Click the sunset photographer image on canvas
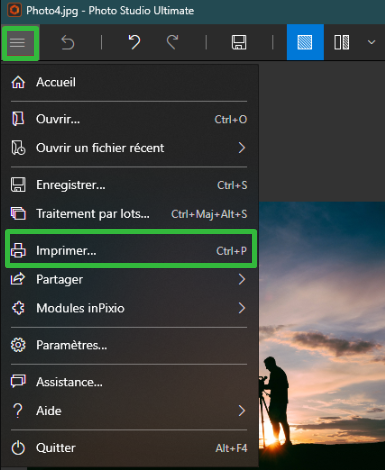Image resolution: width=385 pixels, height=470 pixels. tap(322, 335)
